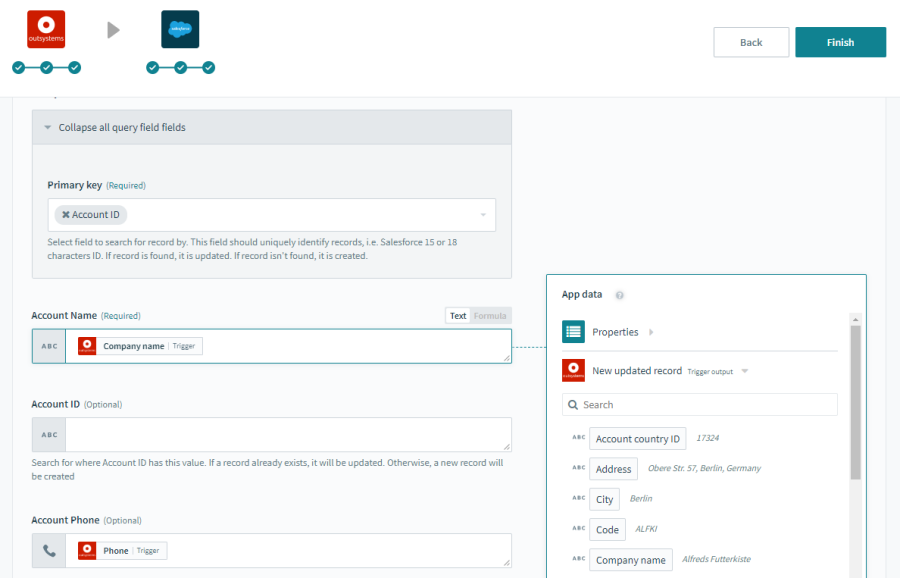Expand the Primary key dropdown
This screenshot has height=578, width=900.
pos(482,214)
